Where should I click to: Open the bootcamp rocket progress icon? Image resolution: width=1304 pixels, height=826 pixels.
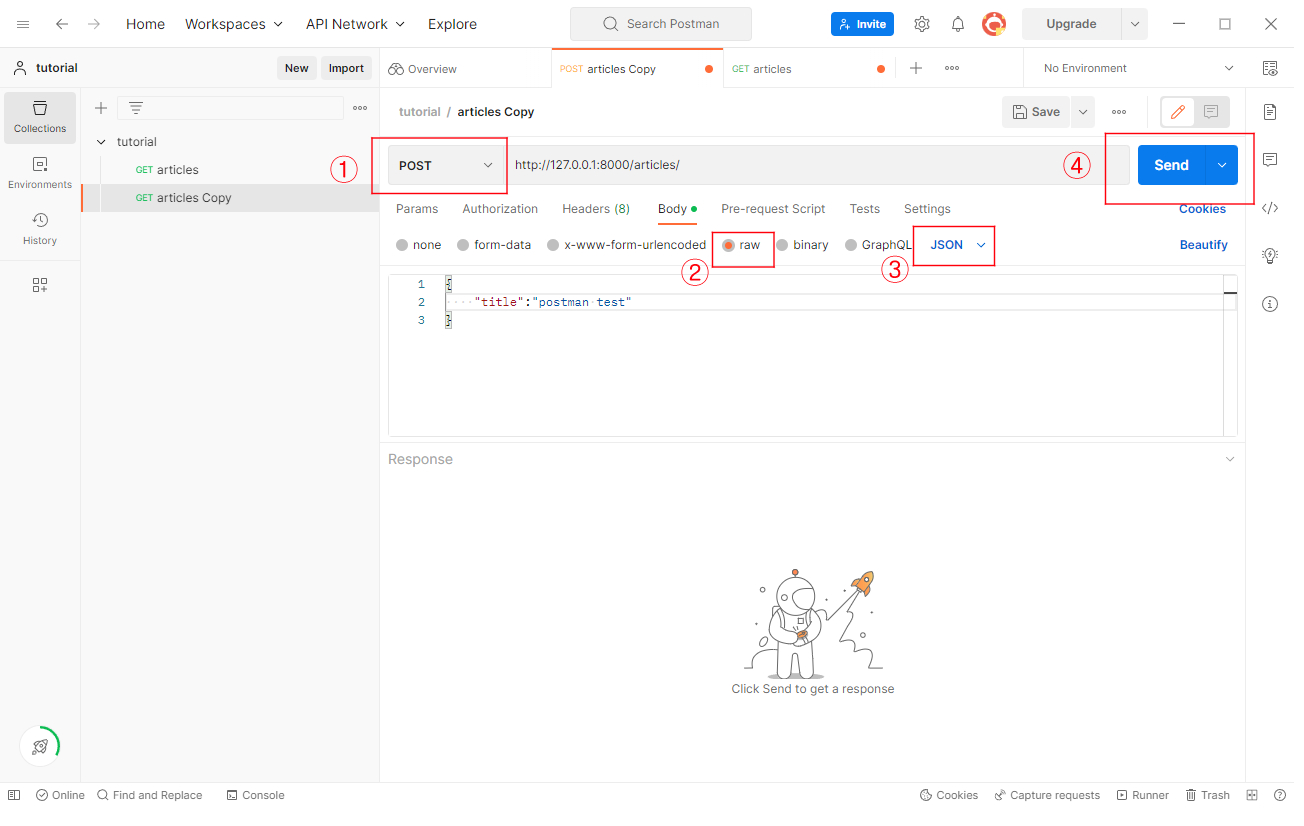pyautogui.click(x=40, y=746)
